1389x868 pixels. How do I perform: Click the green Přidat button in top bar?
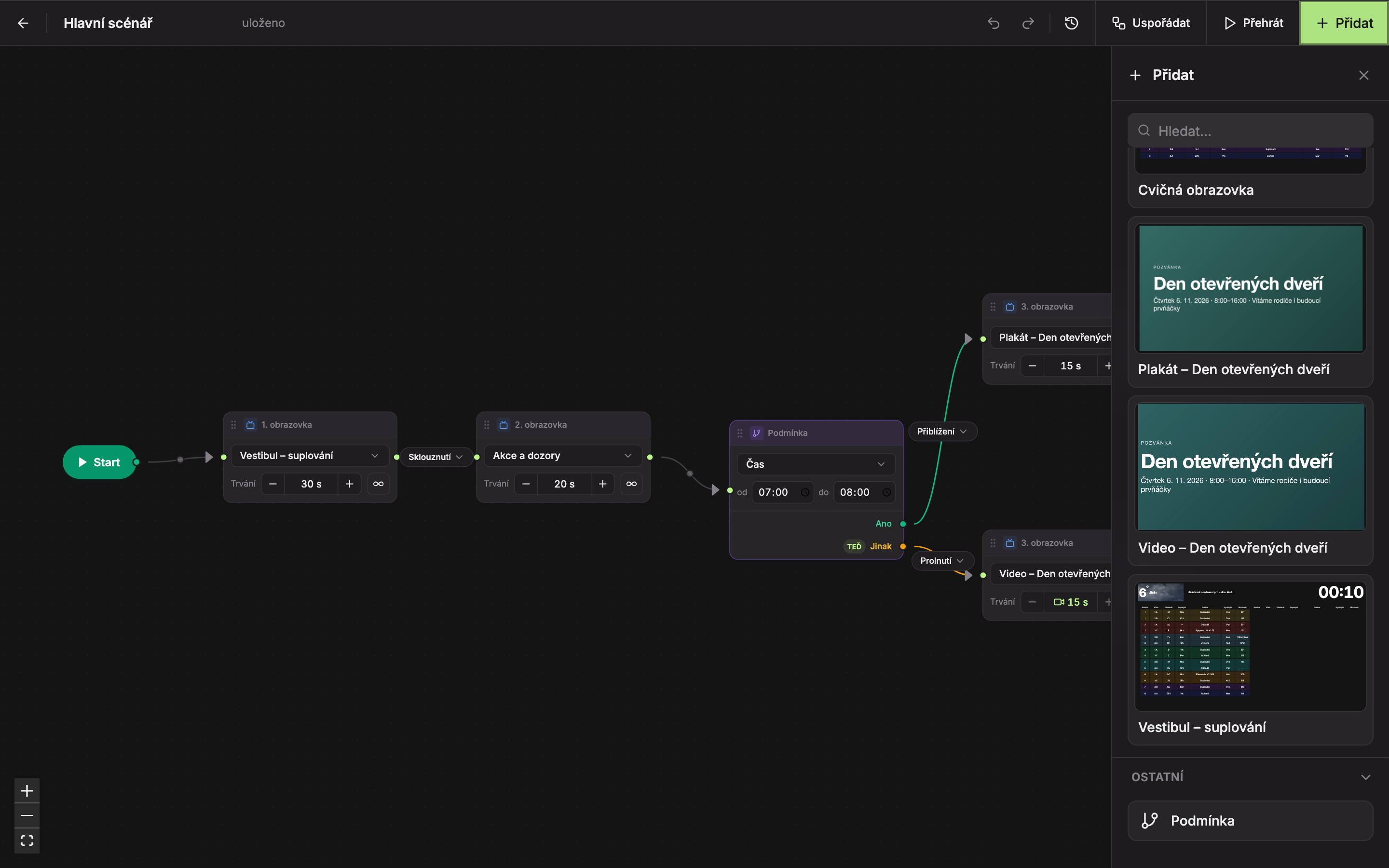click(x=1344, y=23)
